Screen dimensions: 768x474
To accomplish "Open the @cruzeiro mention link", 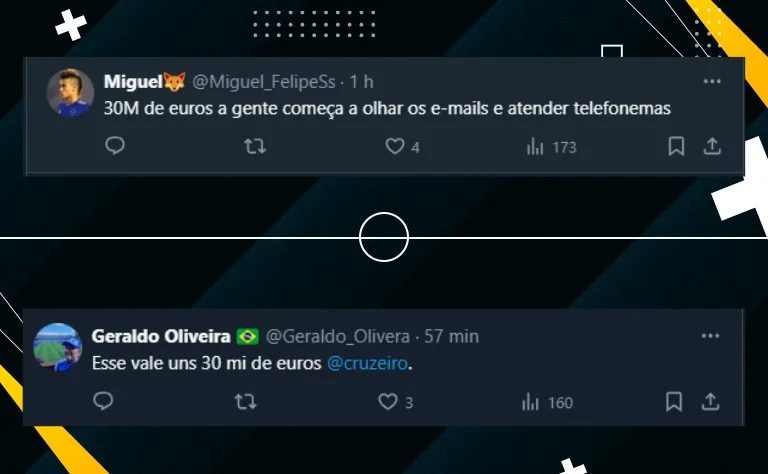I will (x=367, y=363).
